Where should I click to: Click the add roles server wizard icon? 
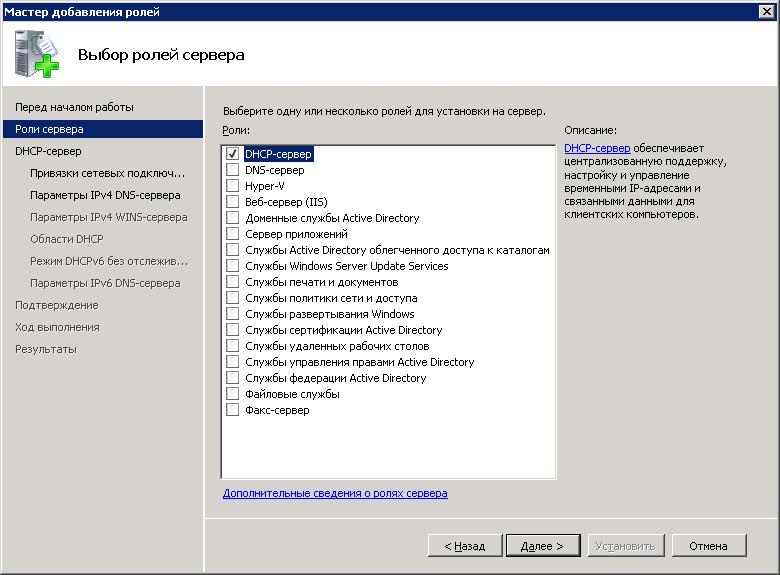tap(36, 54)
